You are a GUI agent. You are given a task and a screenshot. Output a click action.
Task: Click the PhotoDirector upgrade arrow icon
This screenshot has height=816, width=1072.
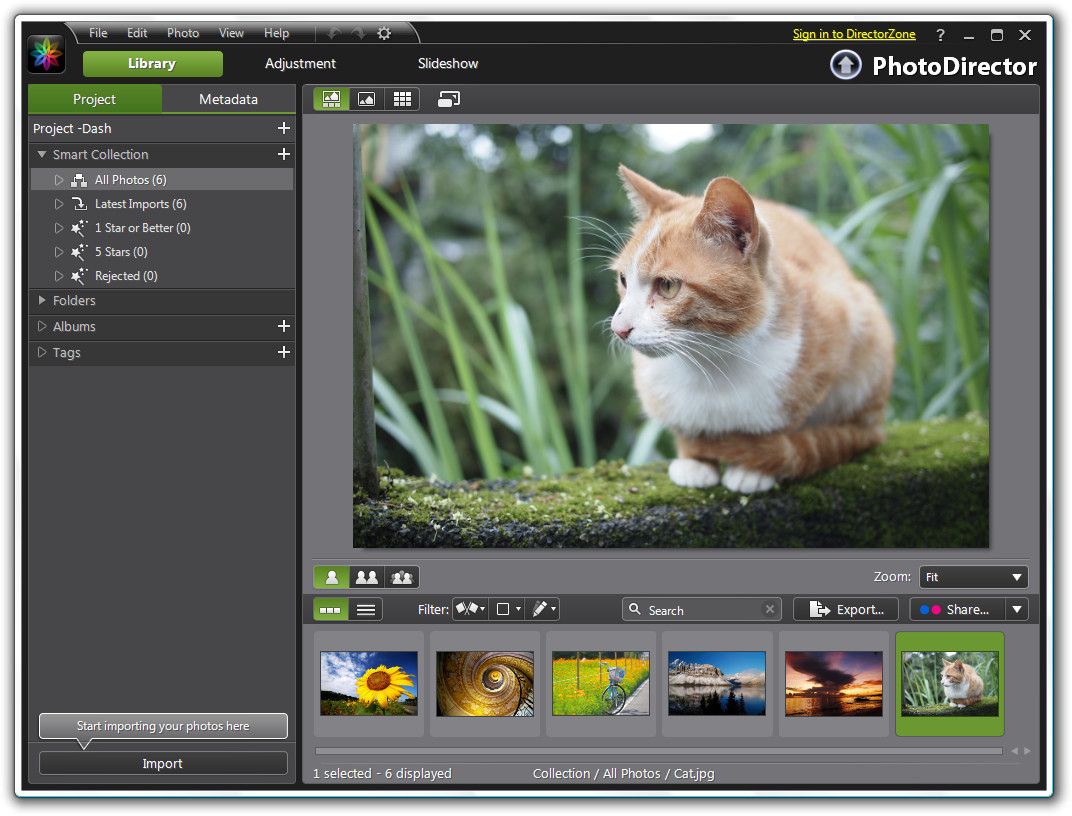tap(846, 66)
